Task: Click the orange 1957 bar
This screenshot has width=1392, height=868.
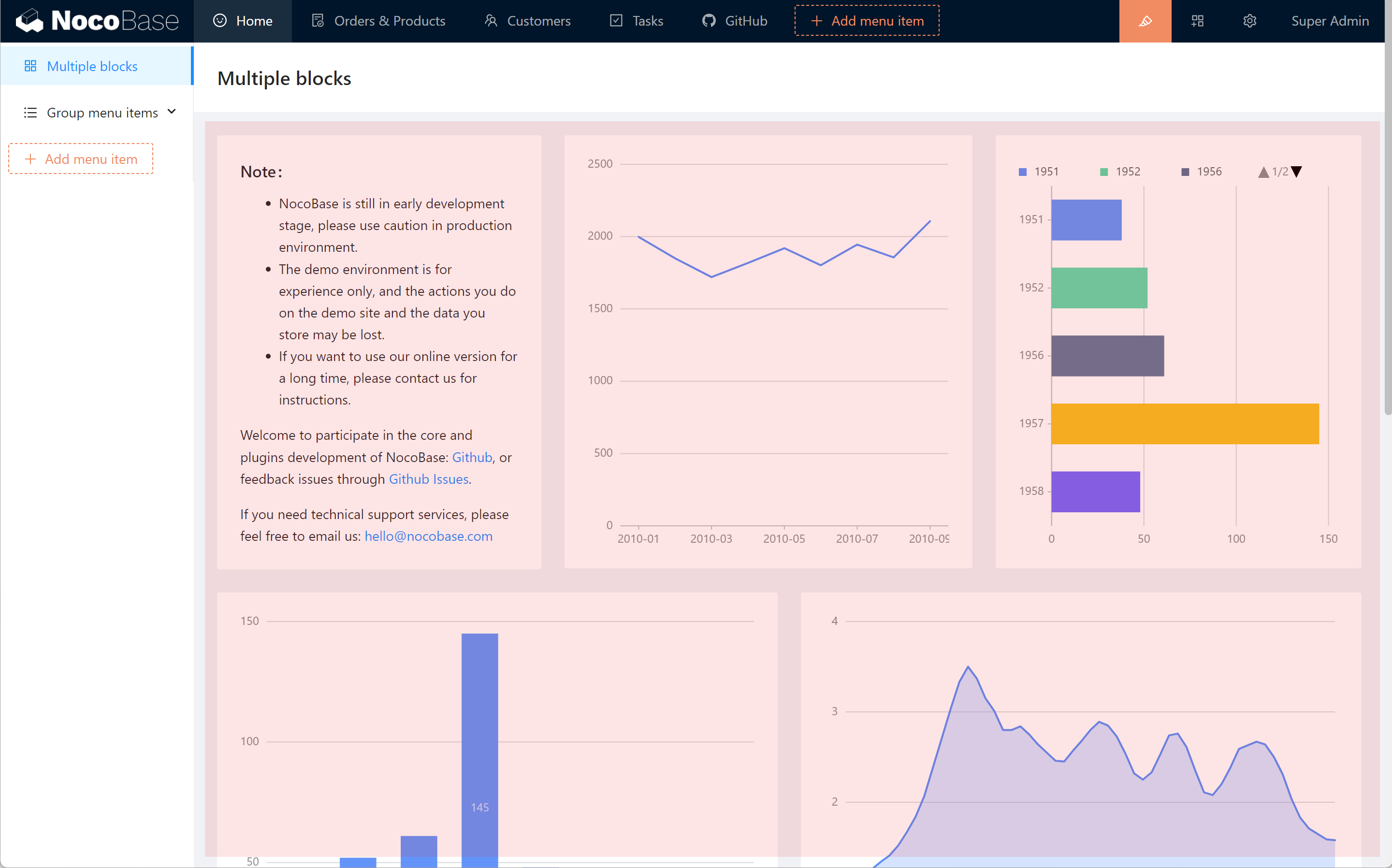Action: pos(1185,424)
